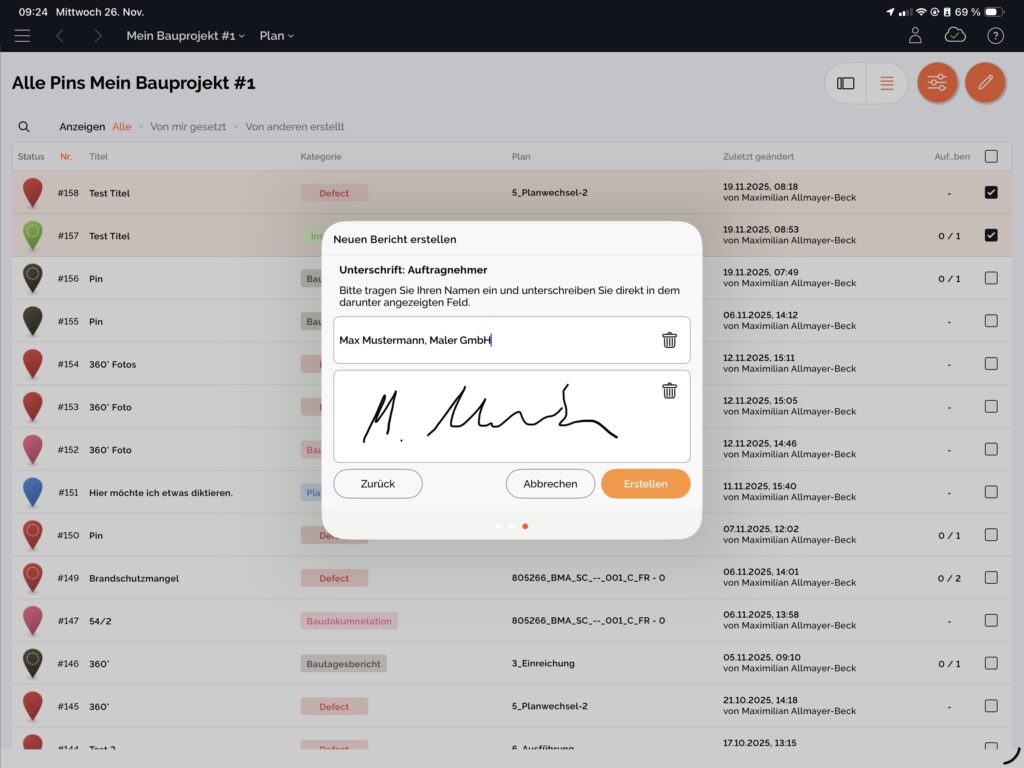Screen dimensions: 1024x768
Task: Tap the cloud sync status icon
Action: (x=955, y=36)
